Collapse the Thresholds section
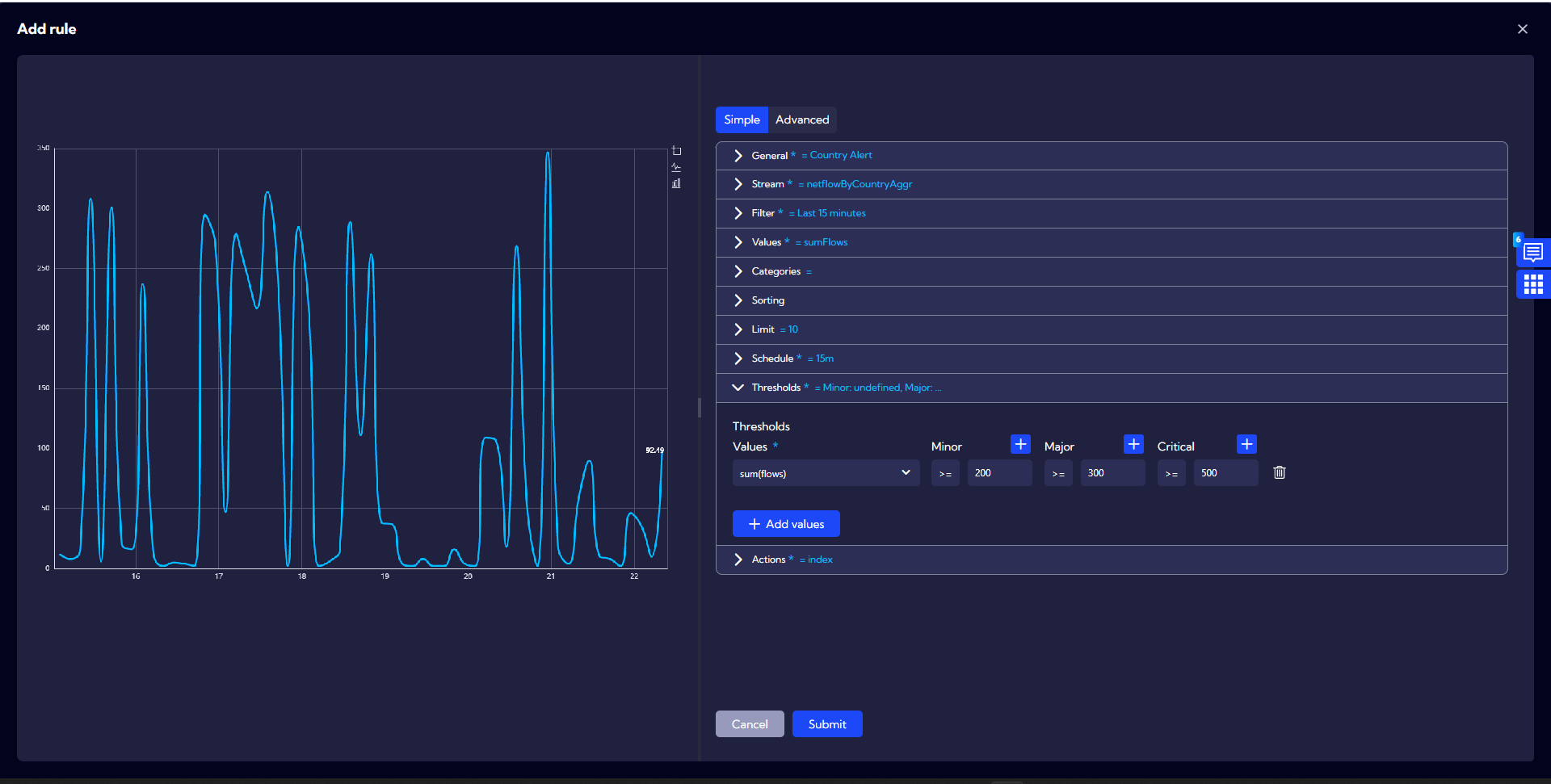The width and height of the screenshot is (1551, 784). [738, 388]
